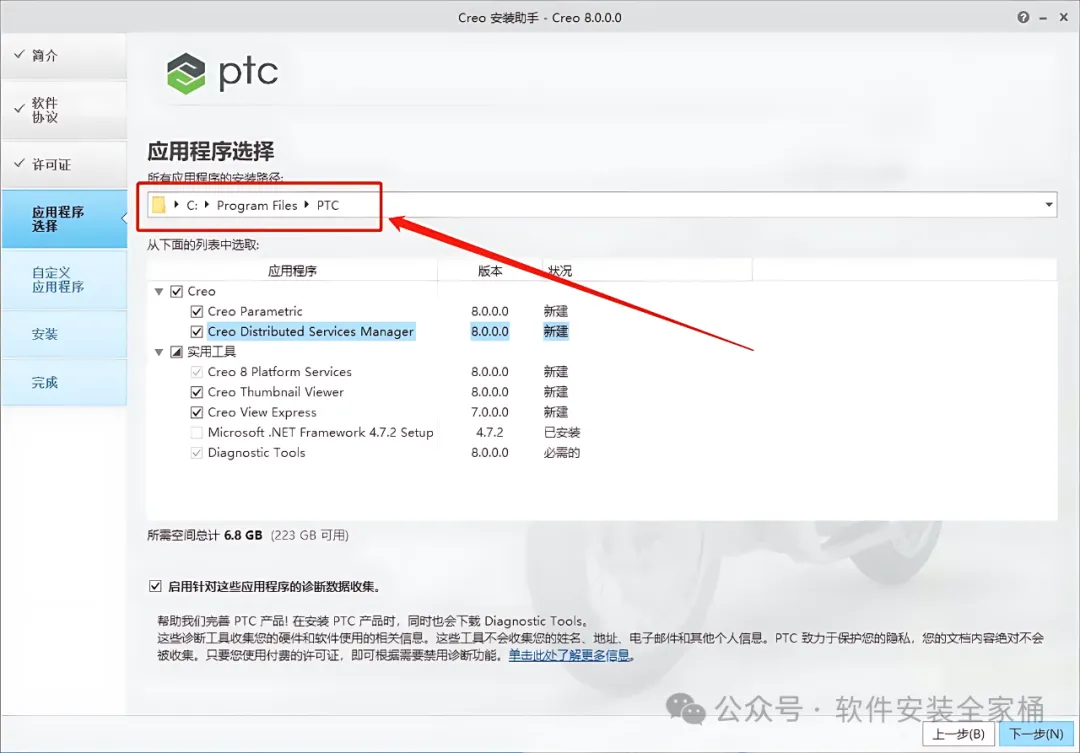Image resolution: width=1080 pixels, height=753 pixels.
Task: Click the PTC logo
Action: coord(222,72)
